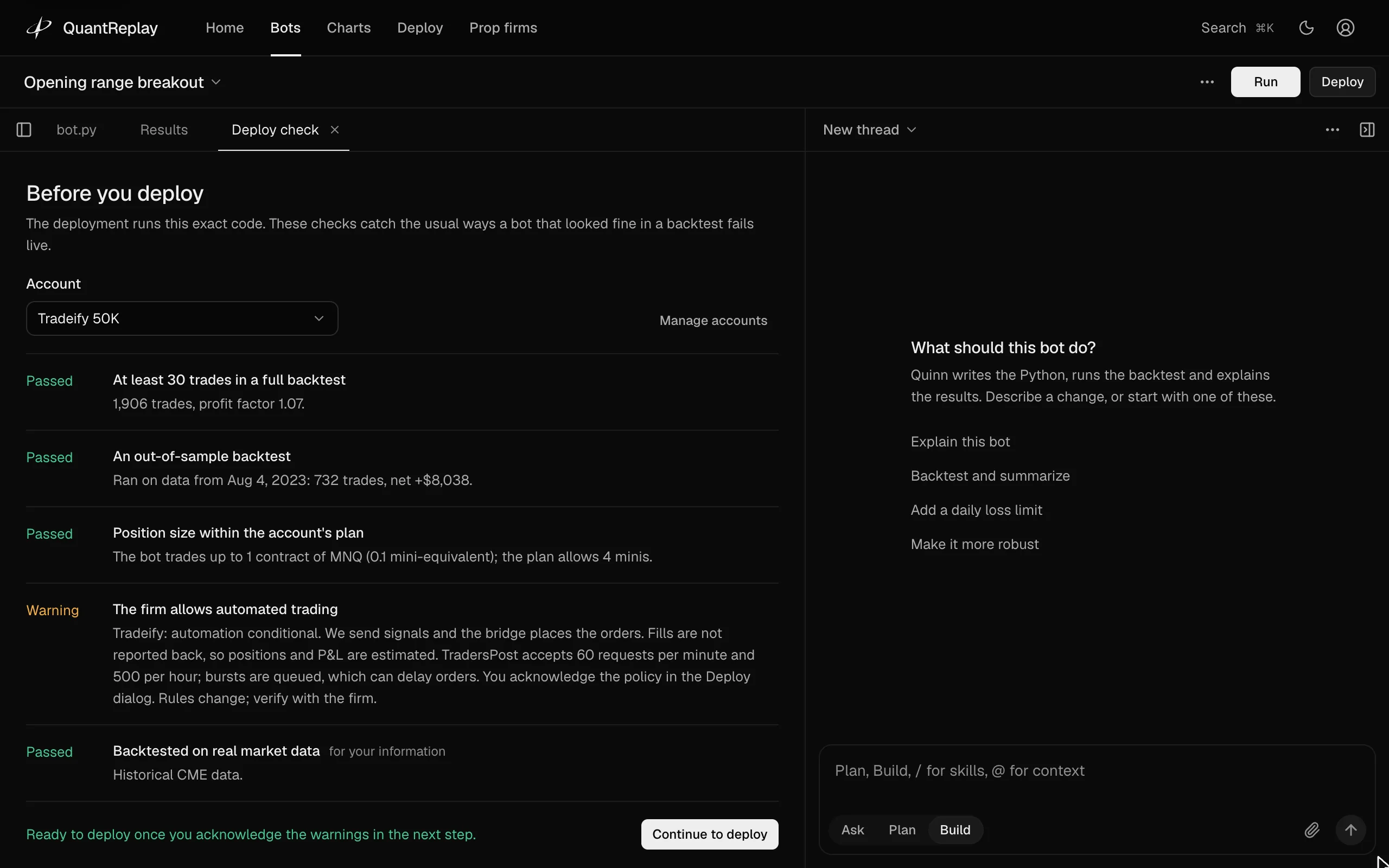Toggle dark mode moon icon
Viewport: 1389px width, 868px height.
pos(1307,28)
